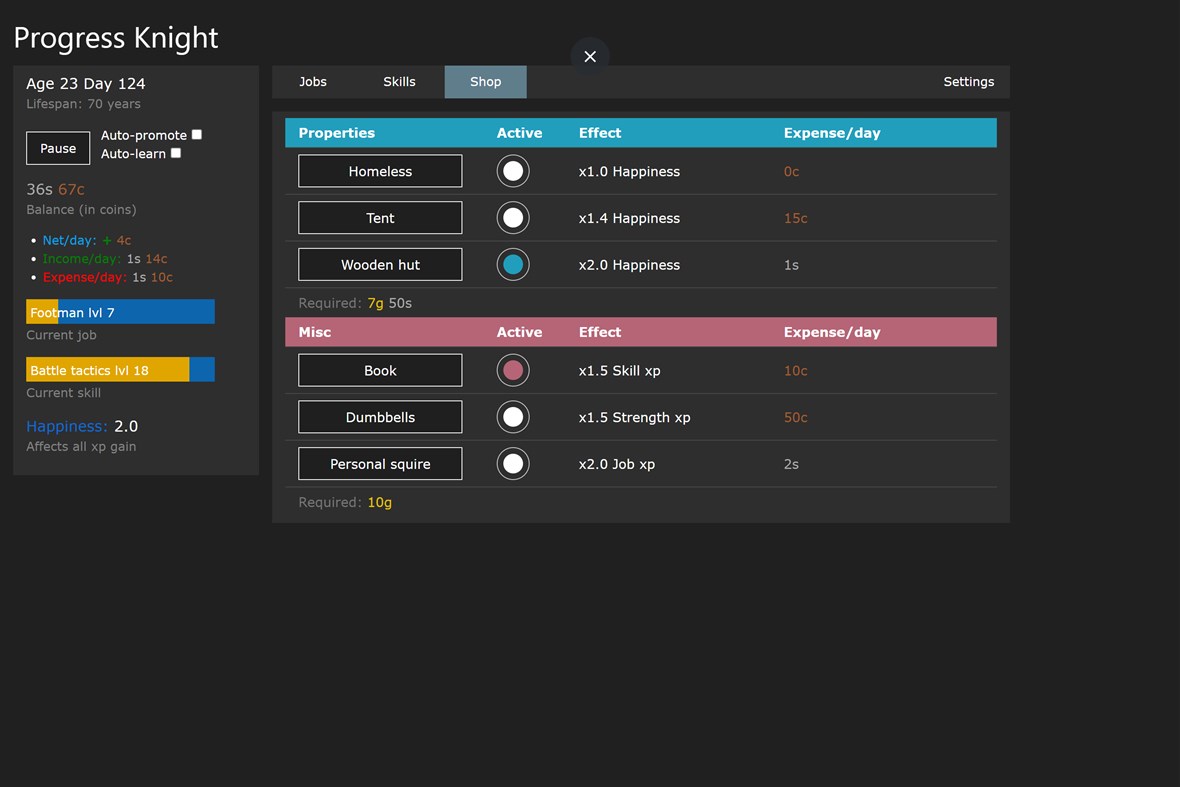Enable the Personal squire item
This screenshot has height=787, width=1180.
[513, 463]
